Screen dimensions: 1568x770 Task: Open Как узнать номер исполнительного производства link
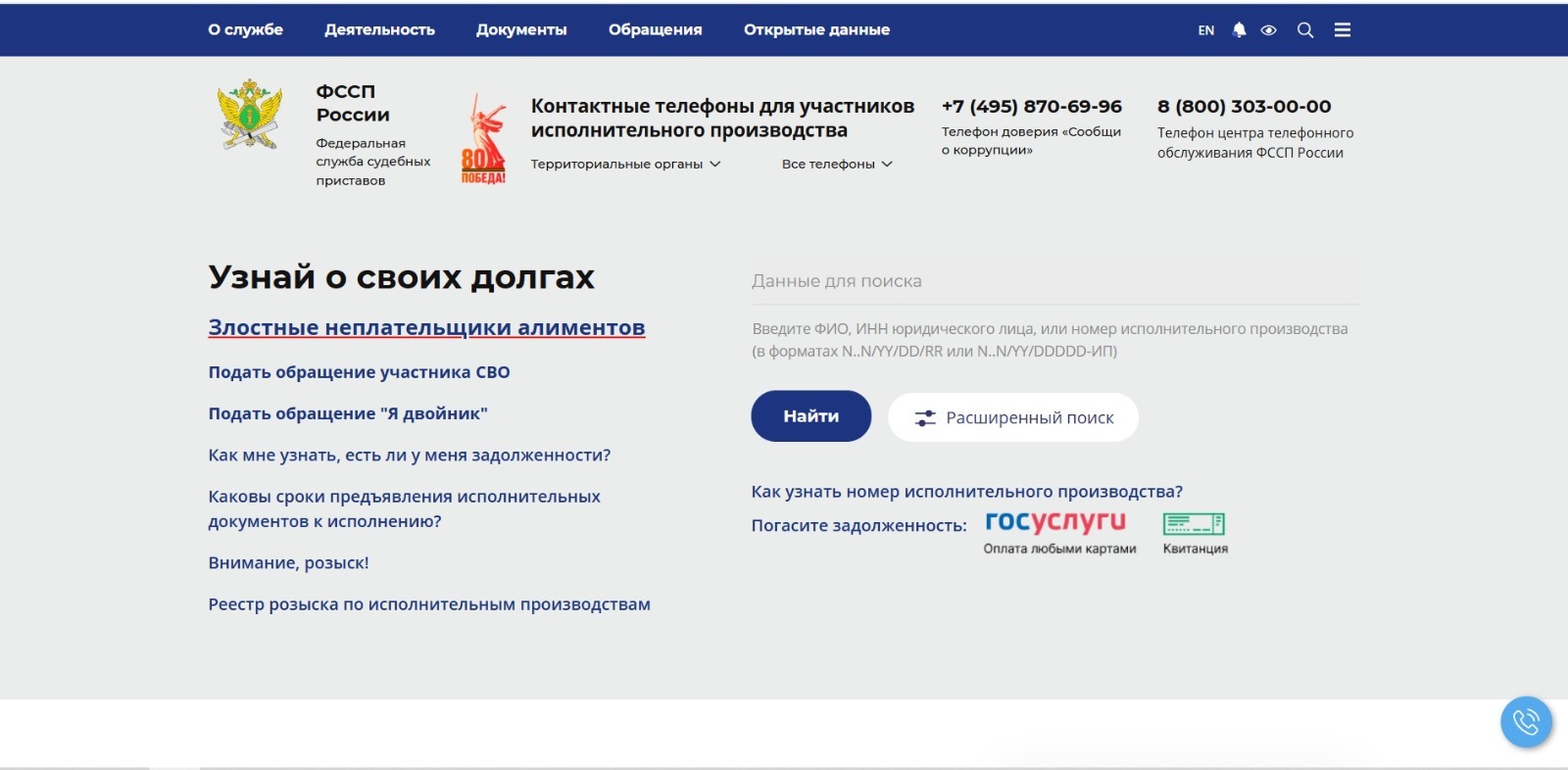pyautogui.click(x=967, y=492)
